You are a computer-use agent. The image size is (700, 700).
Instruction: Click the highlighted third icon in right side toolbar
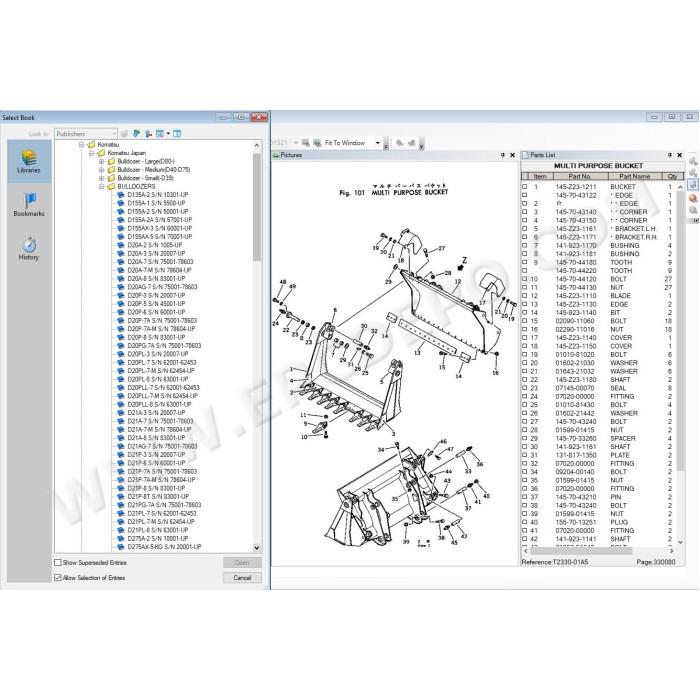[x=693, y=184]
